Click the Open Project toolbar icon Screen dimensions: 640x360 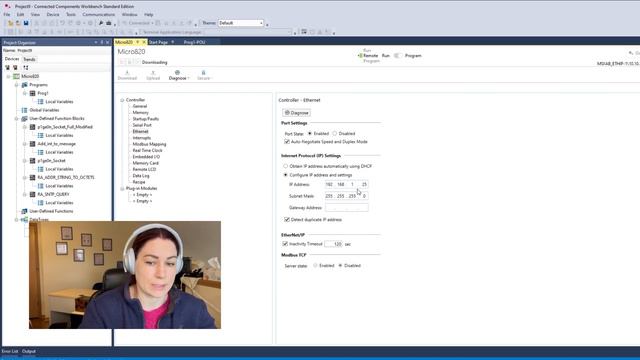[x=18, y=23]
